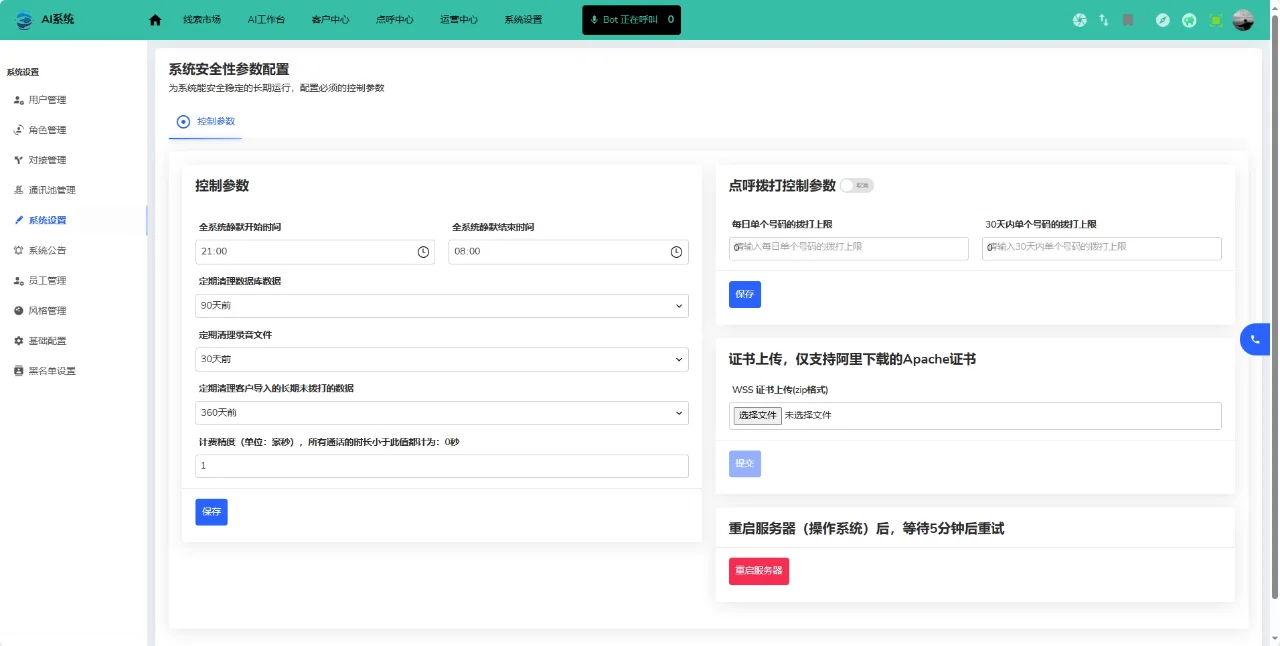1280x646 pixels.
Task: Open clock picker for 全系统静默结束时间
Action: point(676,252)
